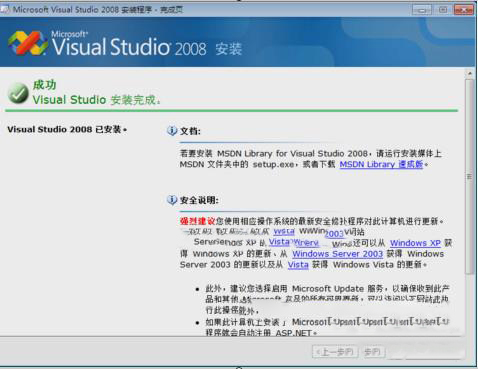Click the vertical scrollbar thumb
The image size is (478, 369).
(470, 177)
